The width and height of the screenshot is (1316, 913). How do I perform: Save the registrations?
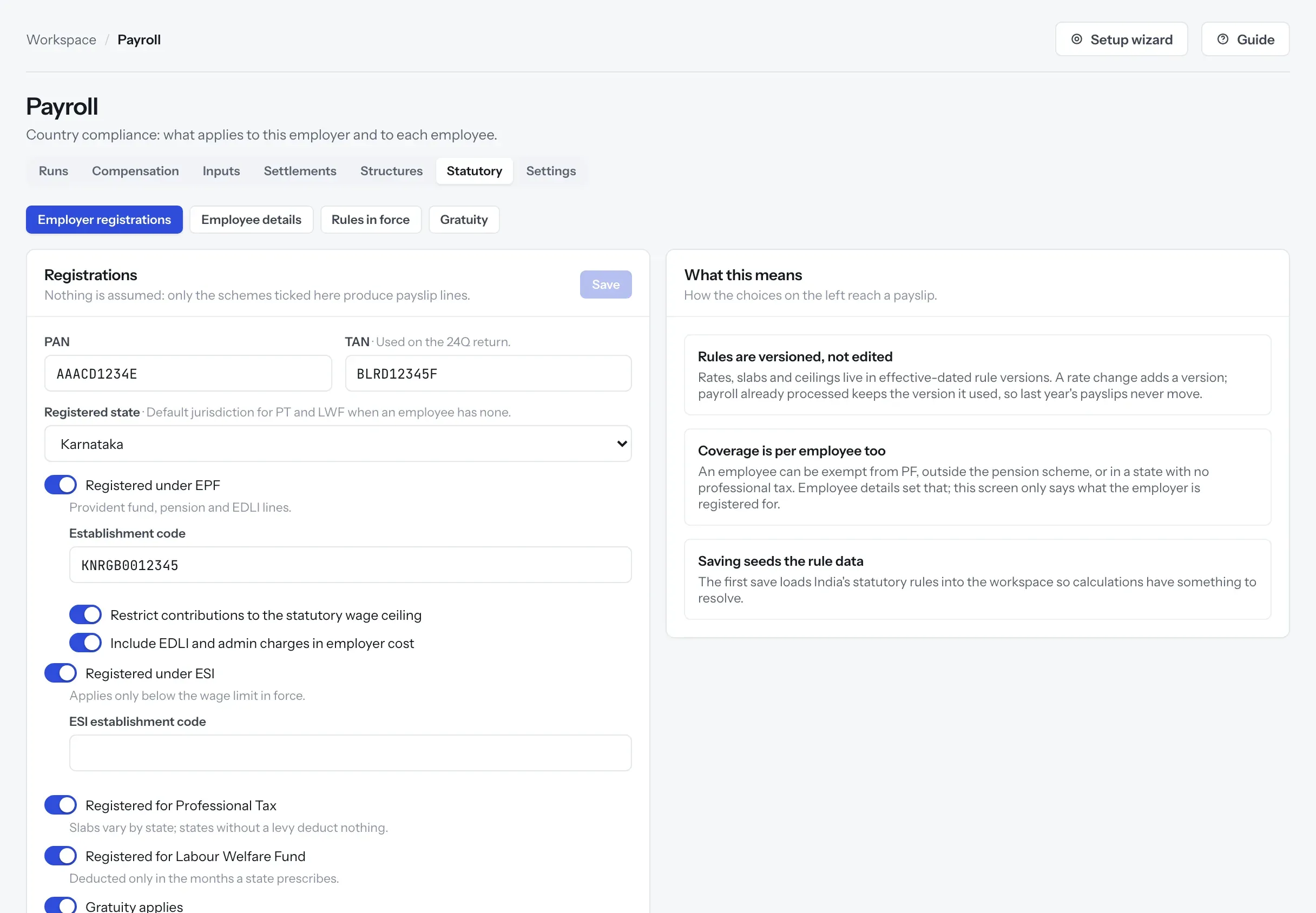pos(606,285)
